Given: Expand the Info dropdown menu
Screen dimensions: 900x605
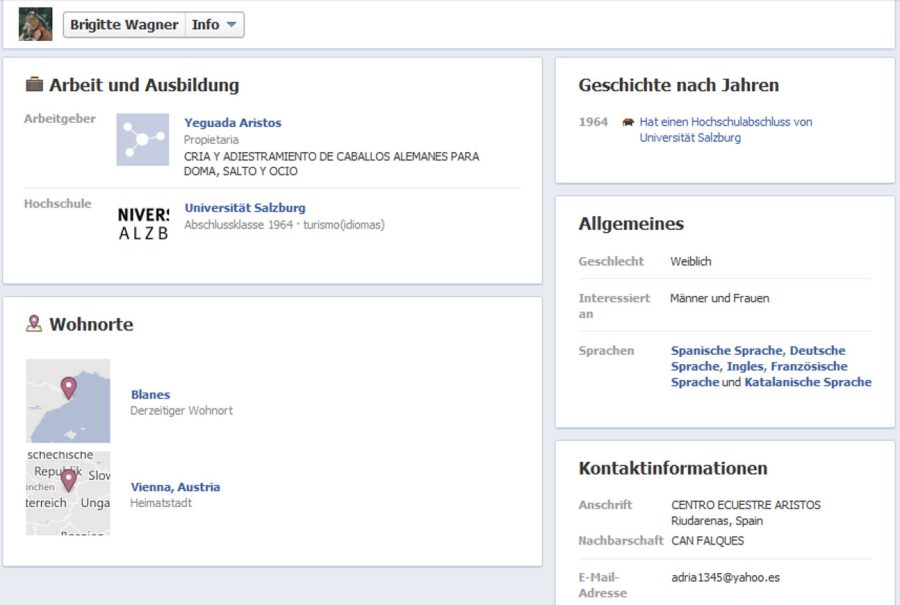Looking at the screenshot, I should pyautogui.click(x=215, y=25).
